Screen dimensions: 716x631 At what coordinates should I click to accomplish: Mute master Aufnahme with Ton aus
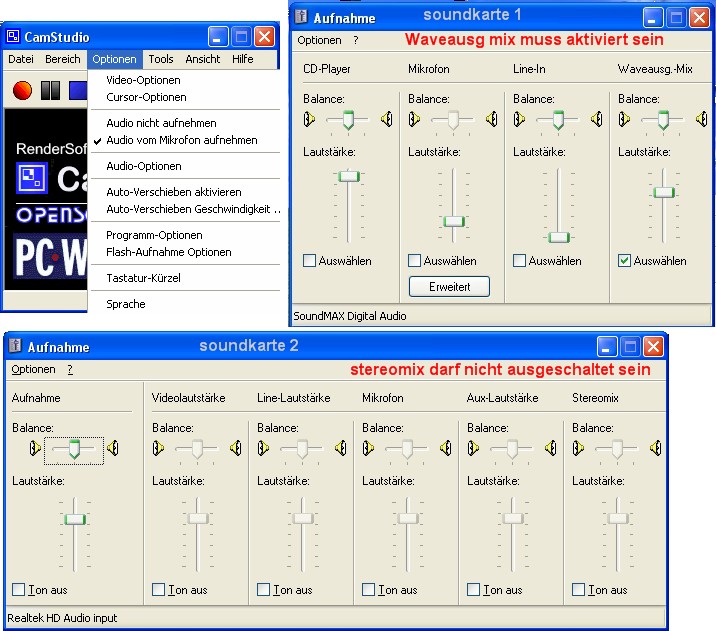(19, 589)
